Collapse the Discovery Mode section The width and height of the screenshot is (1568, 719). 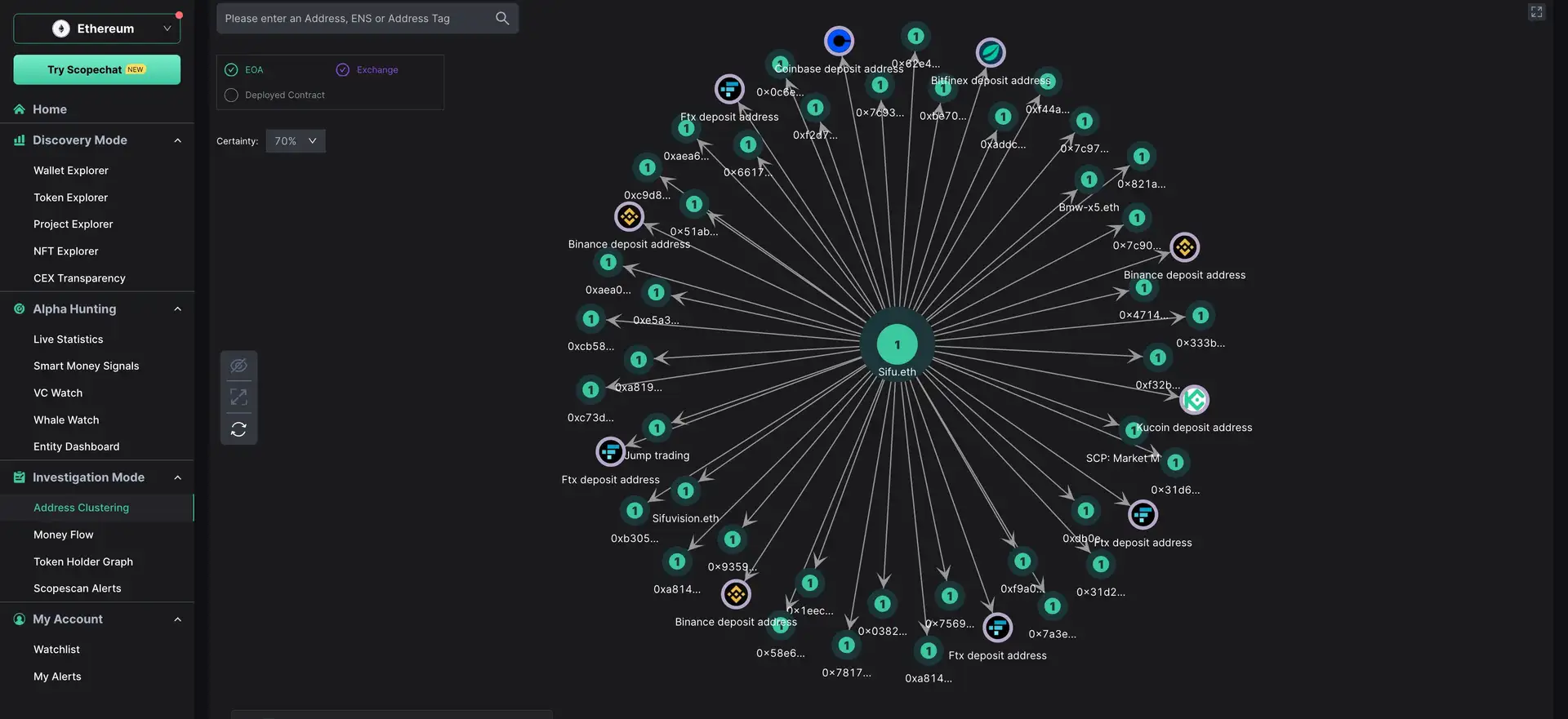pyautogui.click(x=177, y=140)
